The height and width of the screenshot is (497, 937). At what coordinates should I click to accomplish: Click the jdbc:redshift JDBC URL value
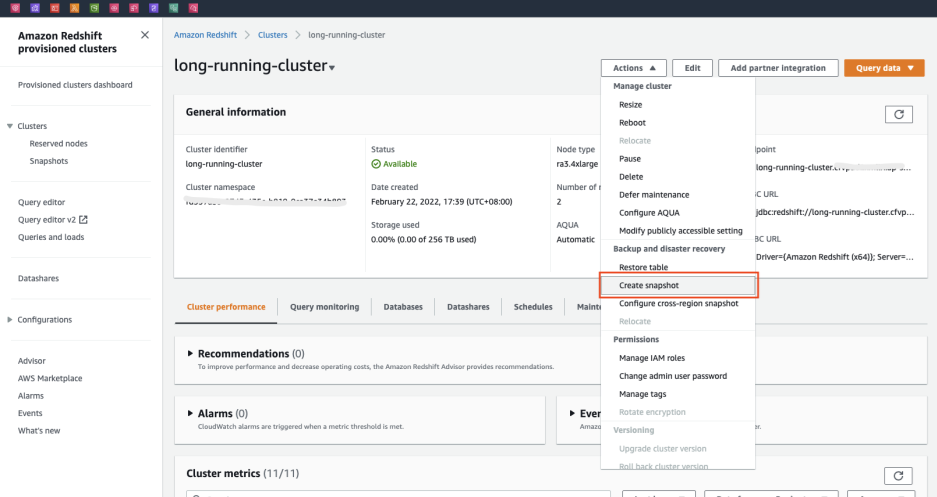(835, 212)
